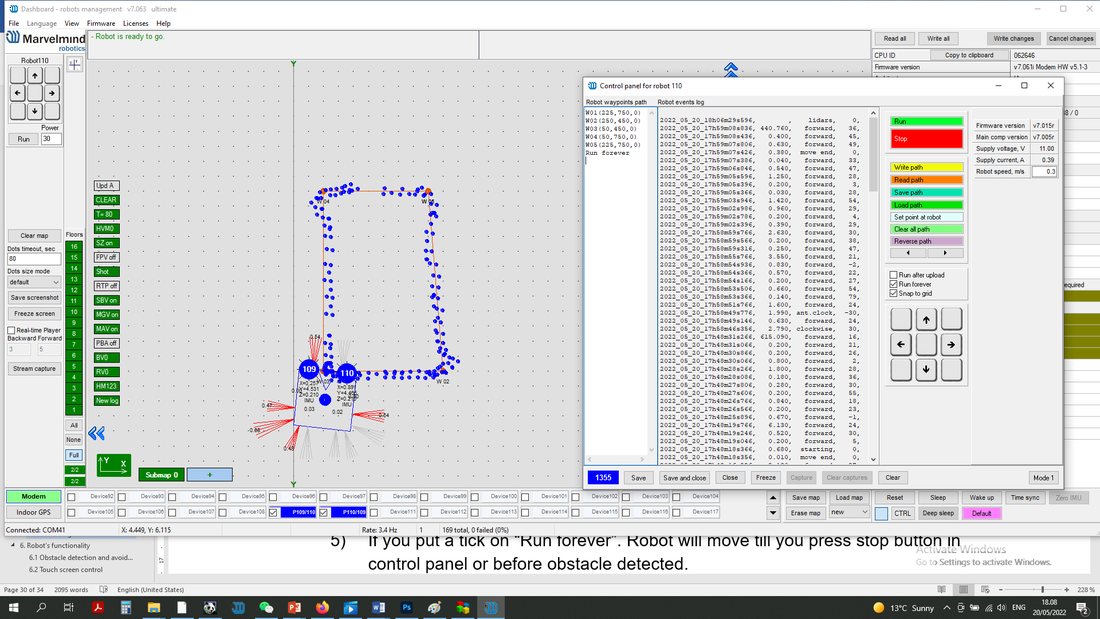The height and width of the screenshot is (619, 1100).
Task: Click the Power input field
Action: (51, 139)
